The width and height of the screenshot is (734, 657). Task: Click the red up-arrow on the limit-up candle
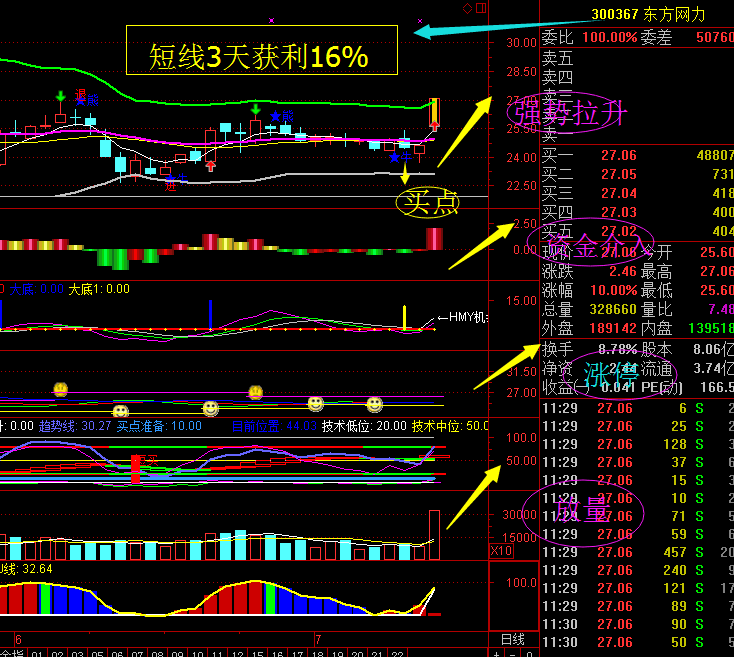tap(434, 125)
